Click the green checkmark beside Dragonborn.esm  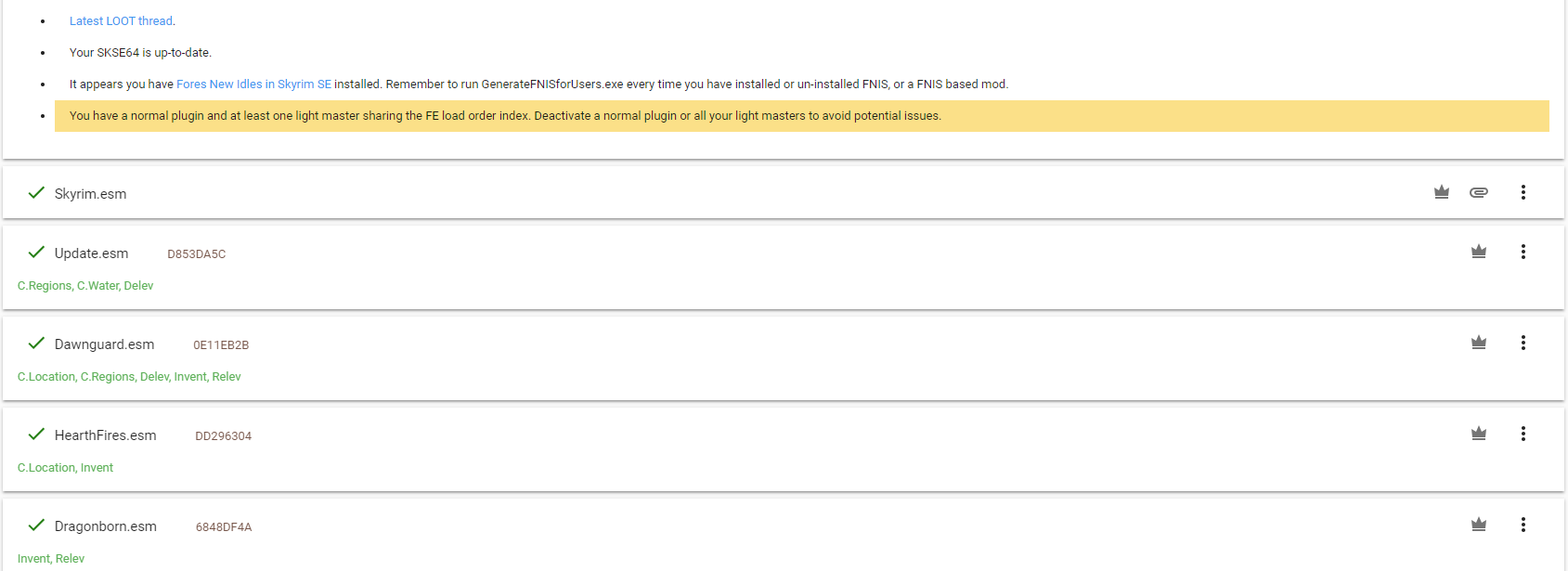click(x=36, y=526)
